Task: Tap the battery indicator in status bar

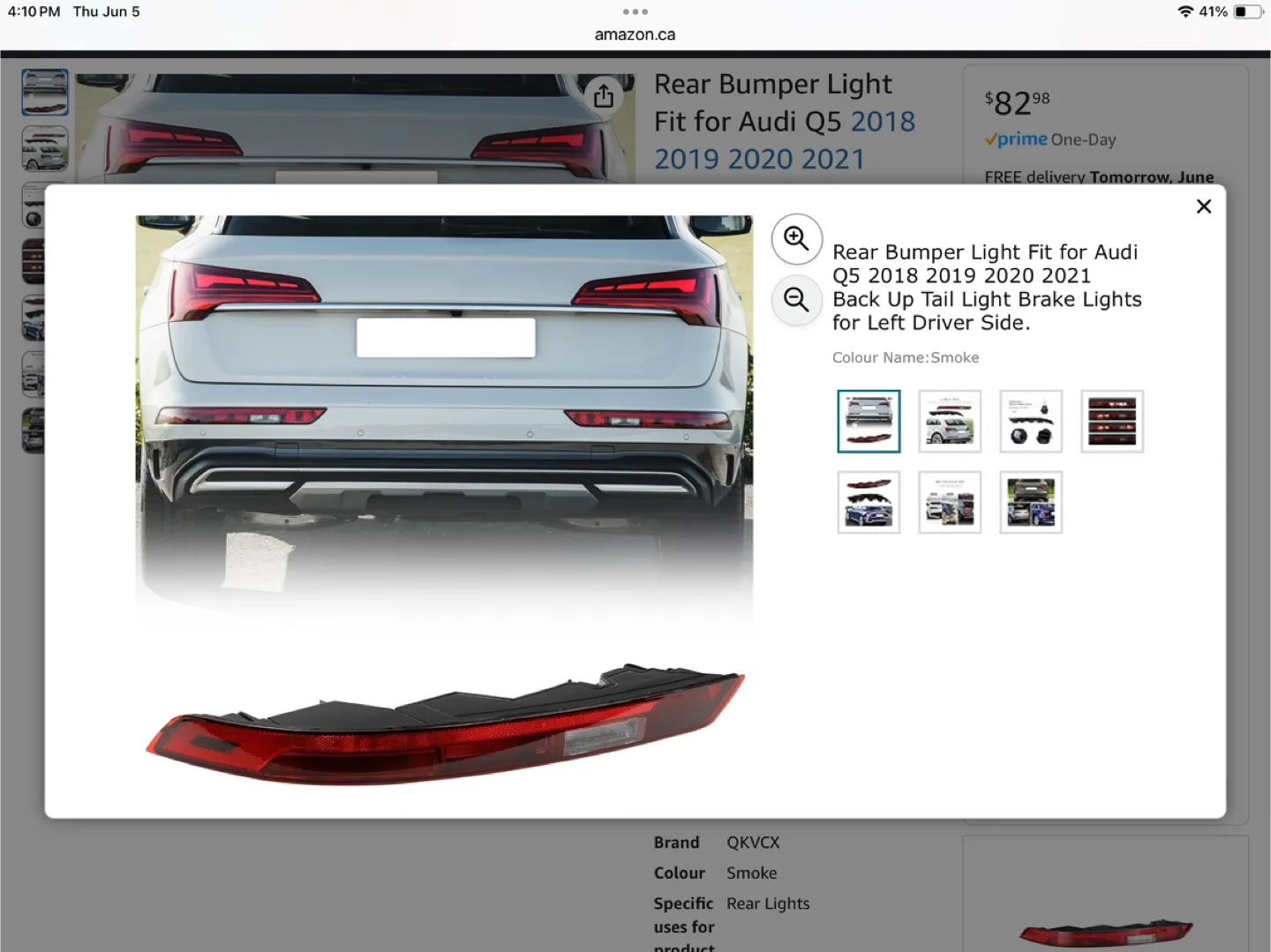Action: (1248, 11)
